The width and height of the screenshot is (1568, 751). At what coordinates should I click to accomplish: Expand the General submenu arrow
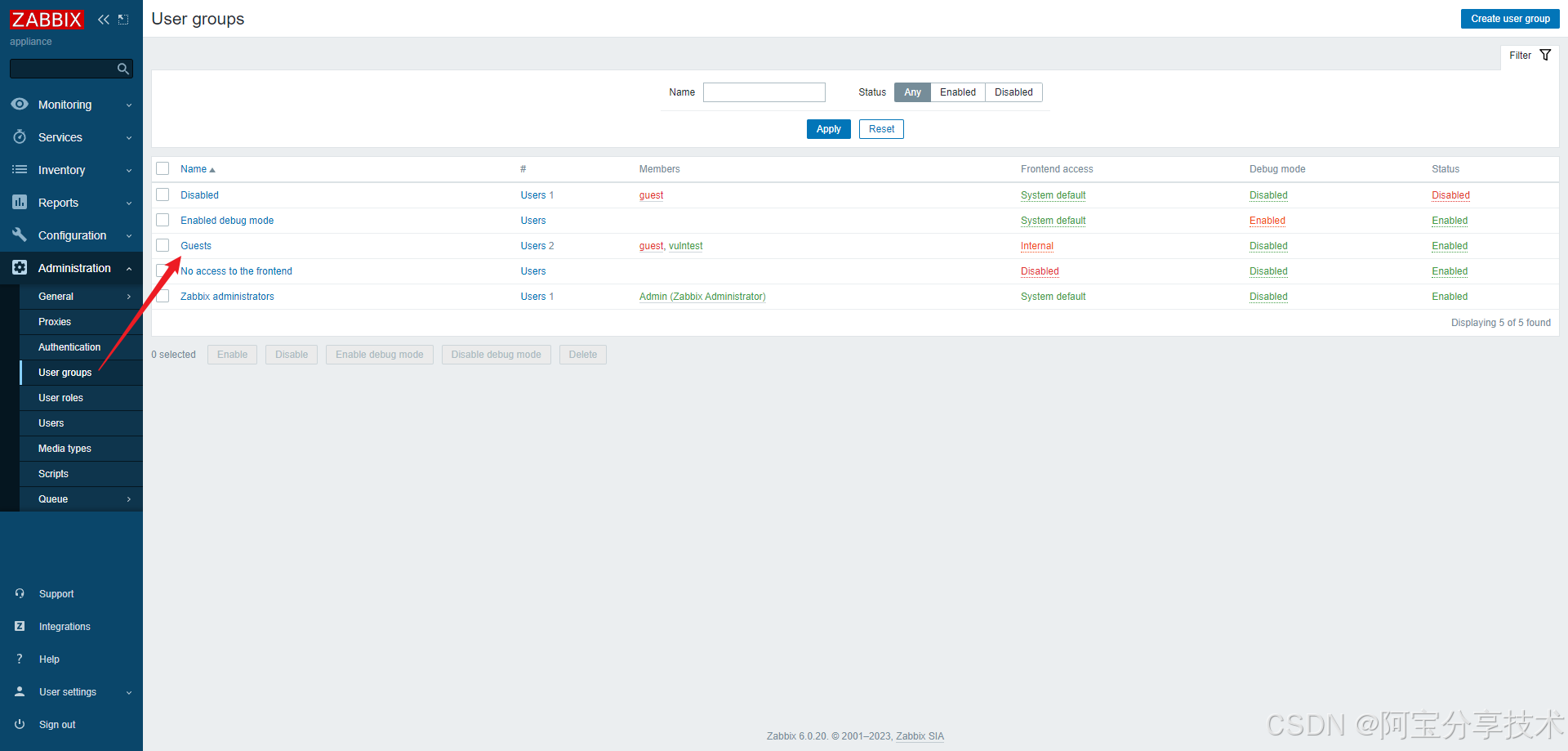click(x=129, y=297)
